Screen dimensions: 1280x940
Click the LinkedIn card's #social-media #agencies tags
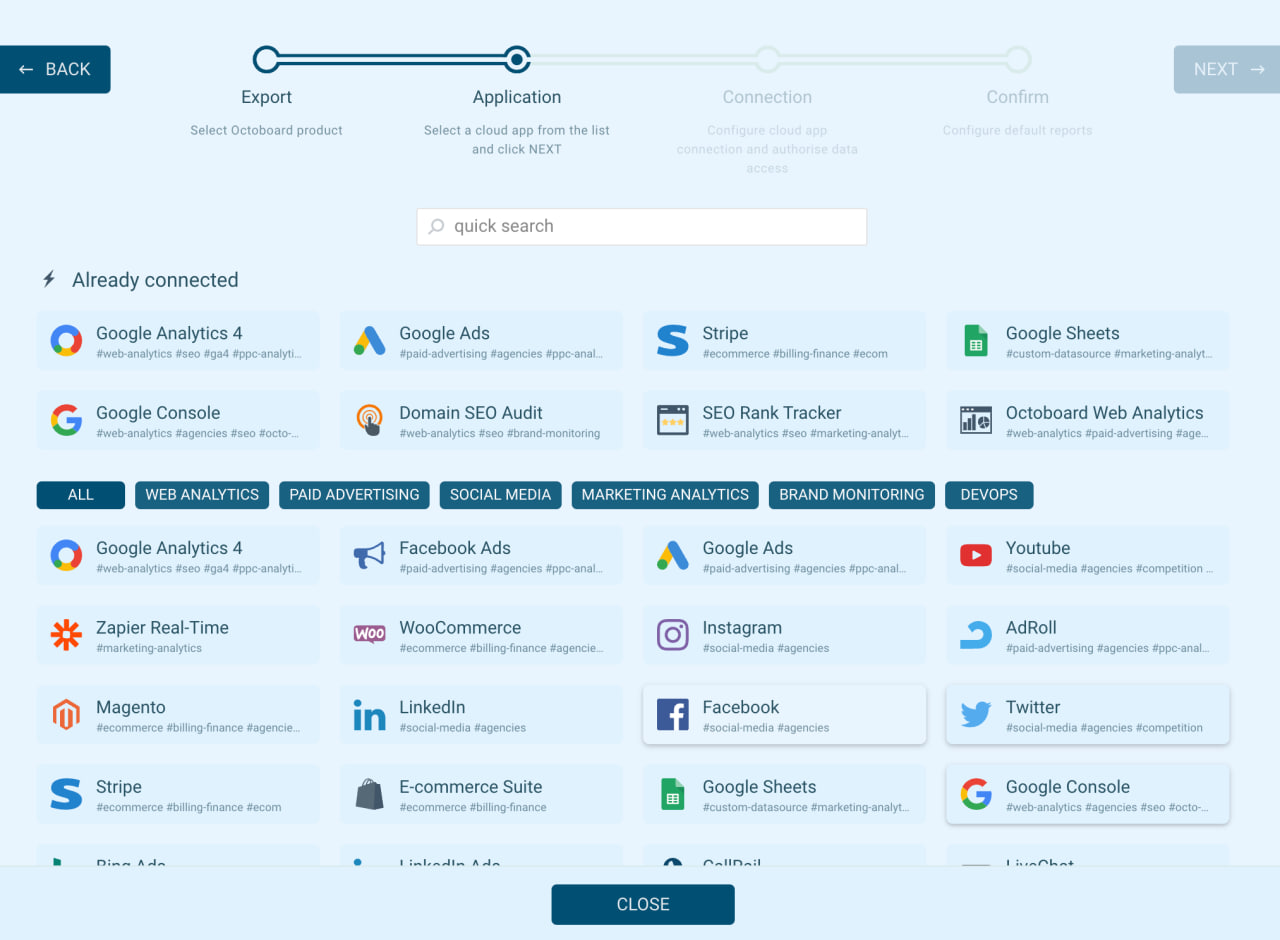coord(462,728)
